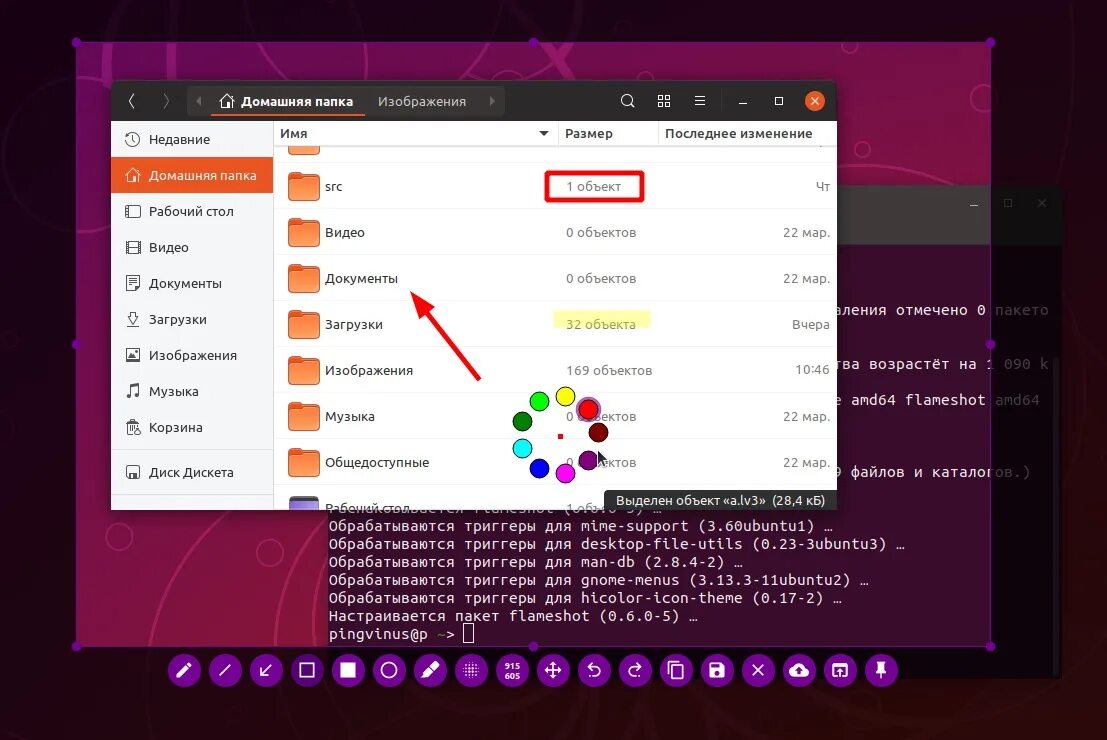Go forward in the file manager

pos(166,101)
